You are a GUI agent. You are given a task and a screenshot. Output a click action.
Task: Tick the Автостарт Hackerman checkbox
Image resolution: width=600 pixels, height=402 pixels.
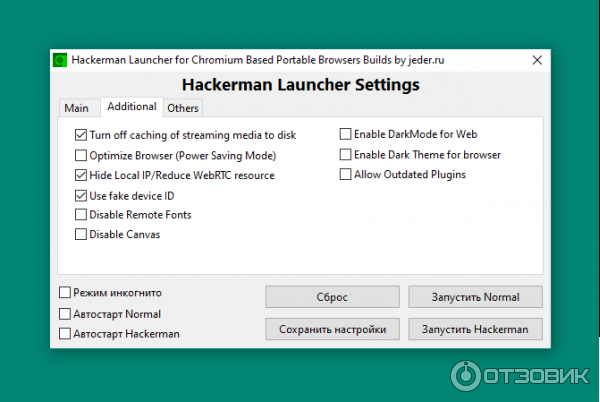point(65,334)
